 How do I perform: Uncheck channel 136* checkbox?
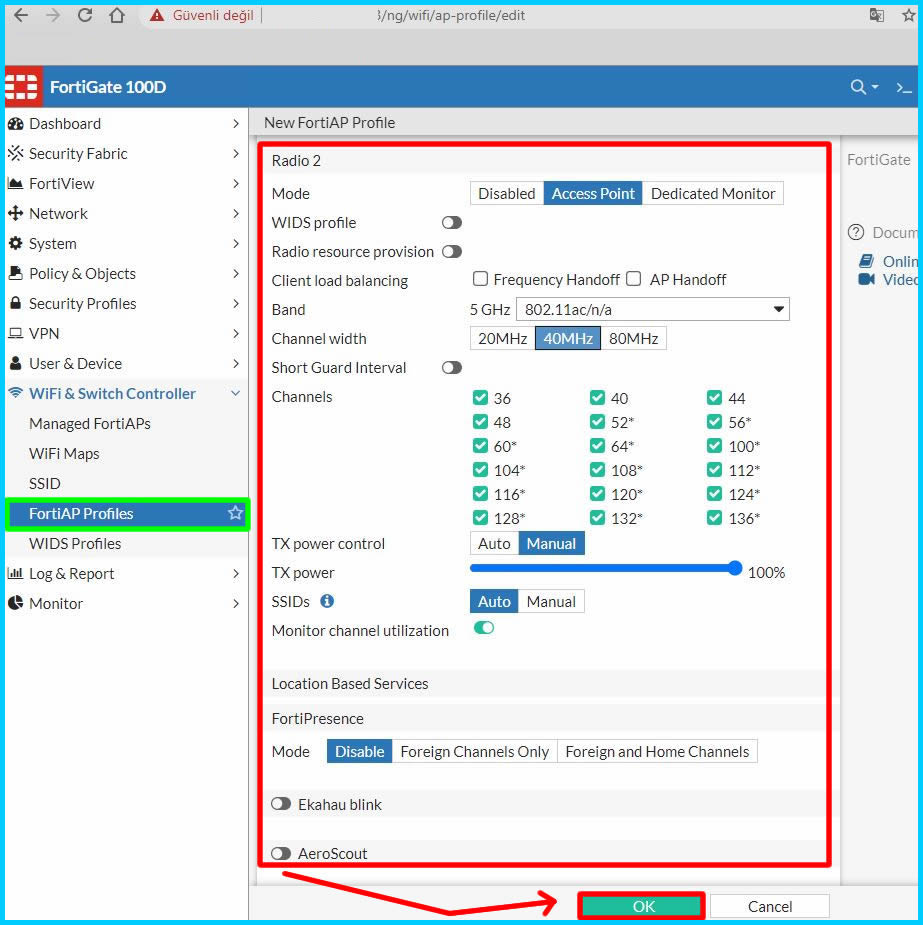coord(714,517)
